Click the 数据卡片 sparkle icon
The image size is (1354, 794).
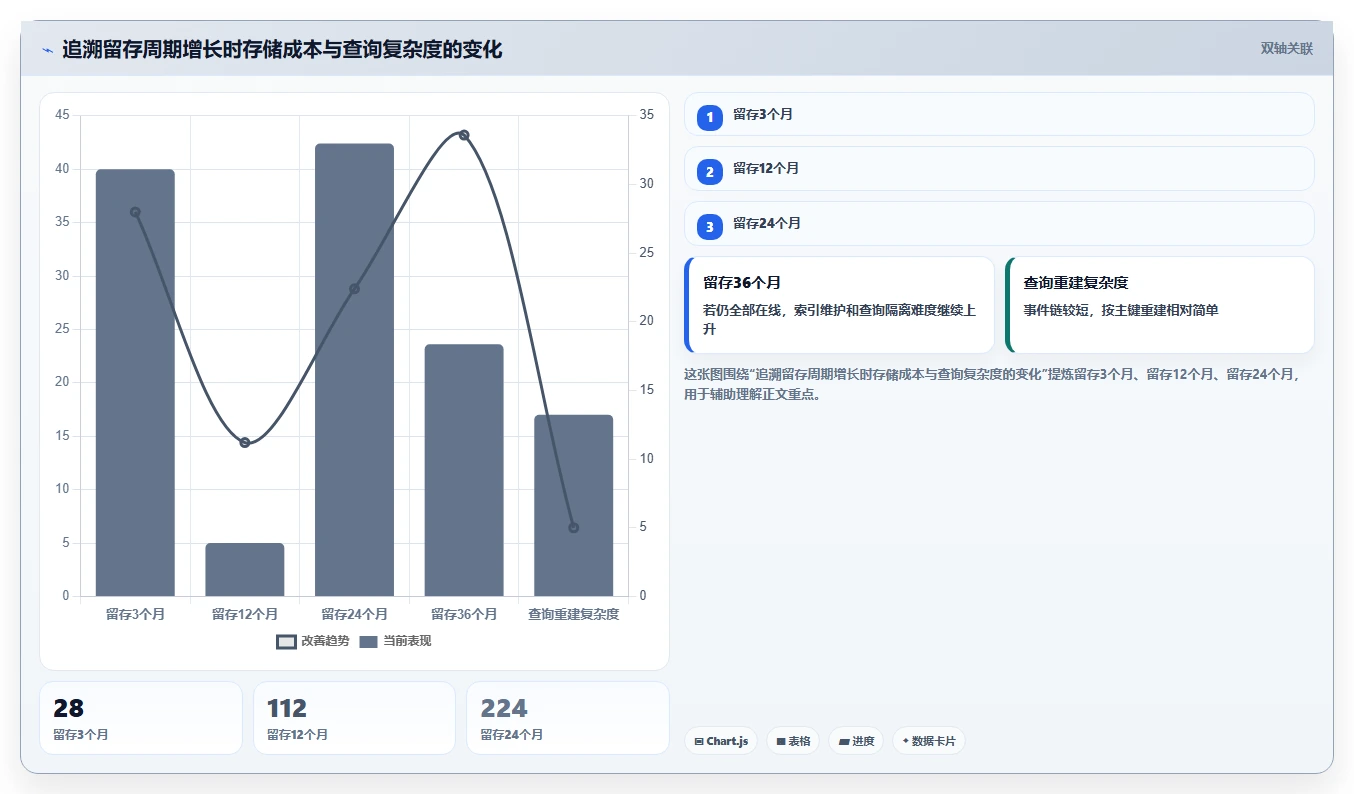point(905,741)
